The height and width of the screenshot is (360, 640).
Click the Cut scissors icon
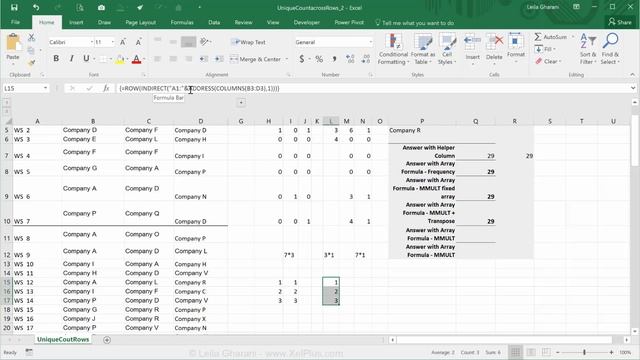coord(31,38)
